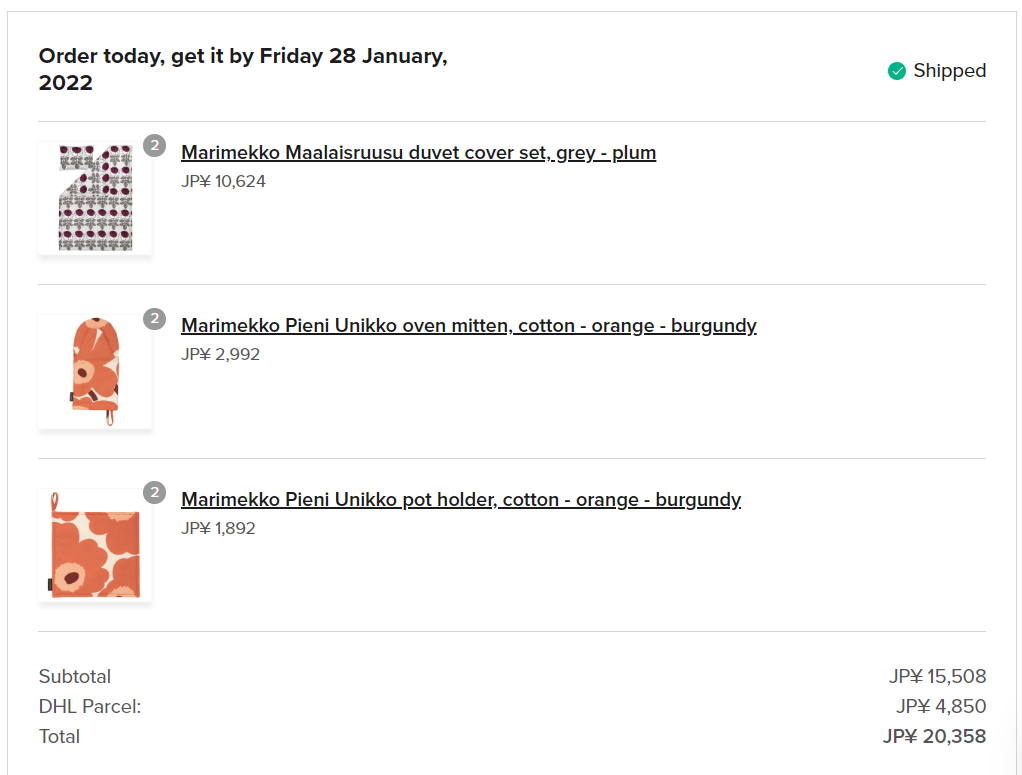Click the Shipped status label
This screenshot has height=775, width=1022.
click(x=949, y=71)
